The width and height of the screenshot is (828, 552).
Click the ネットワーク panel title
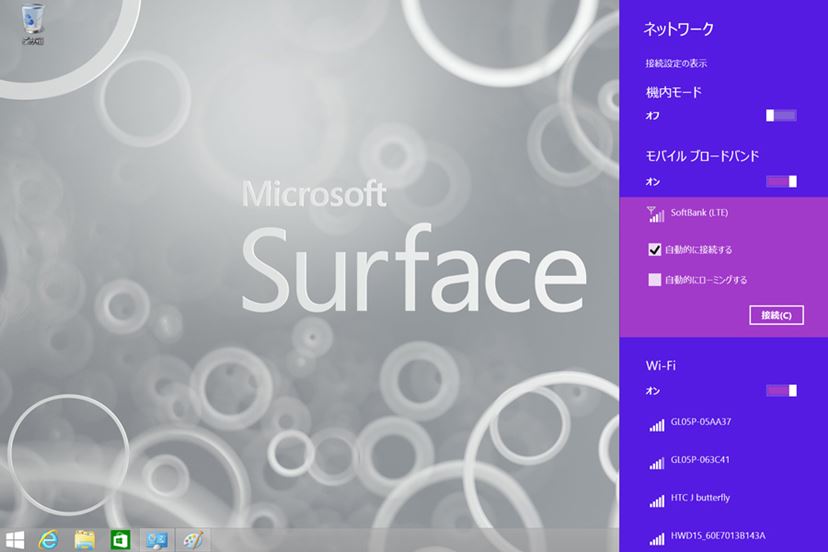pyautogui.click(x=679, y=29)
